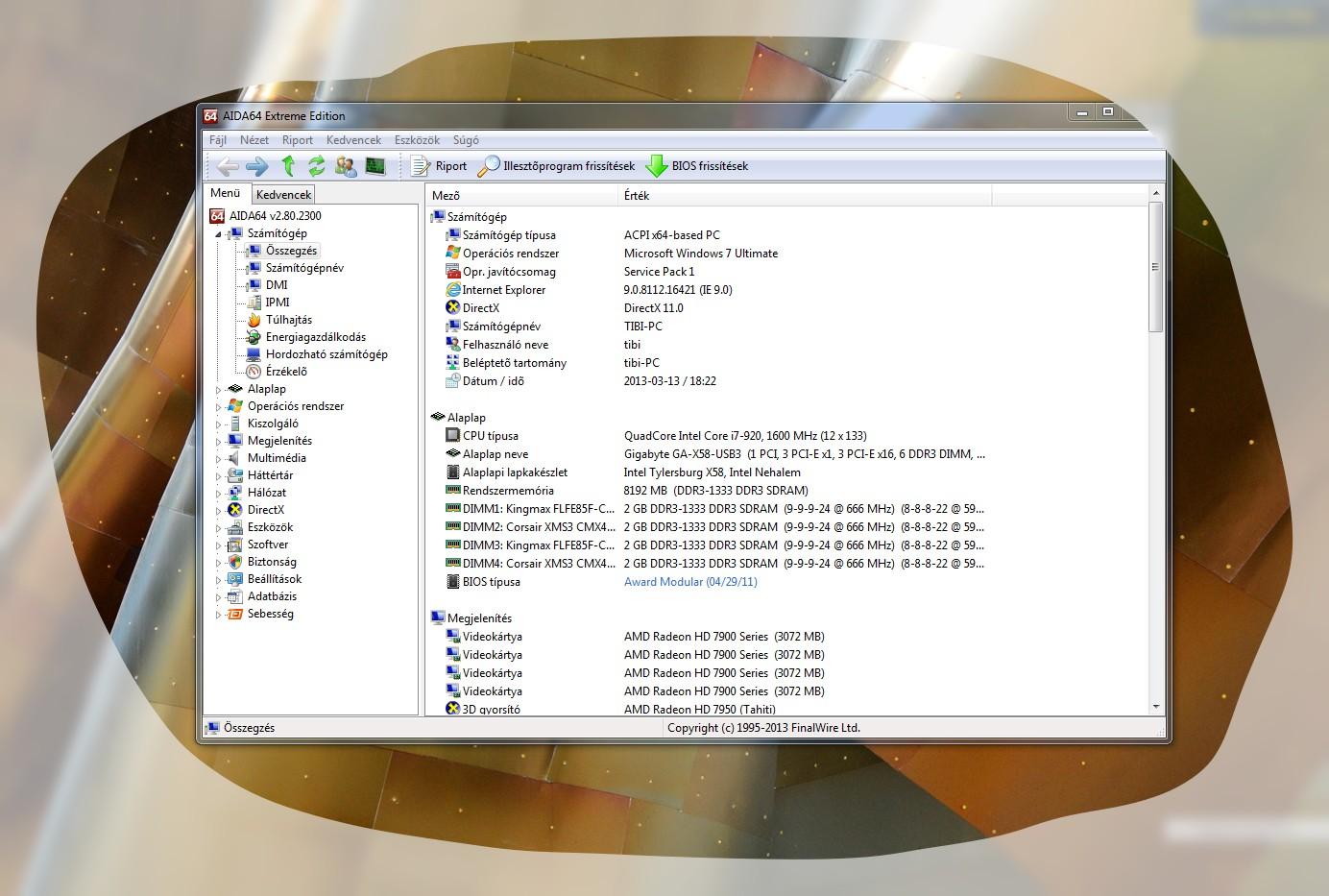Click the 'Microsoft Windows 7 Ultimate' value
Screen dimensions: 1329x896
701,254
